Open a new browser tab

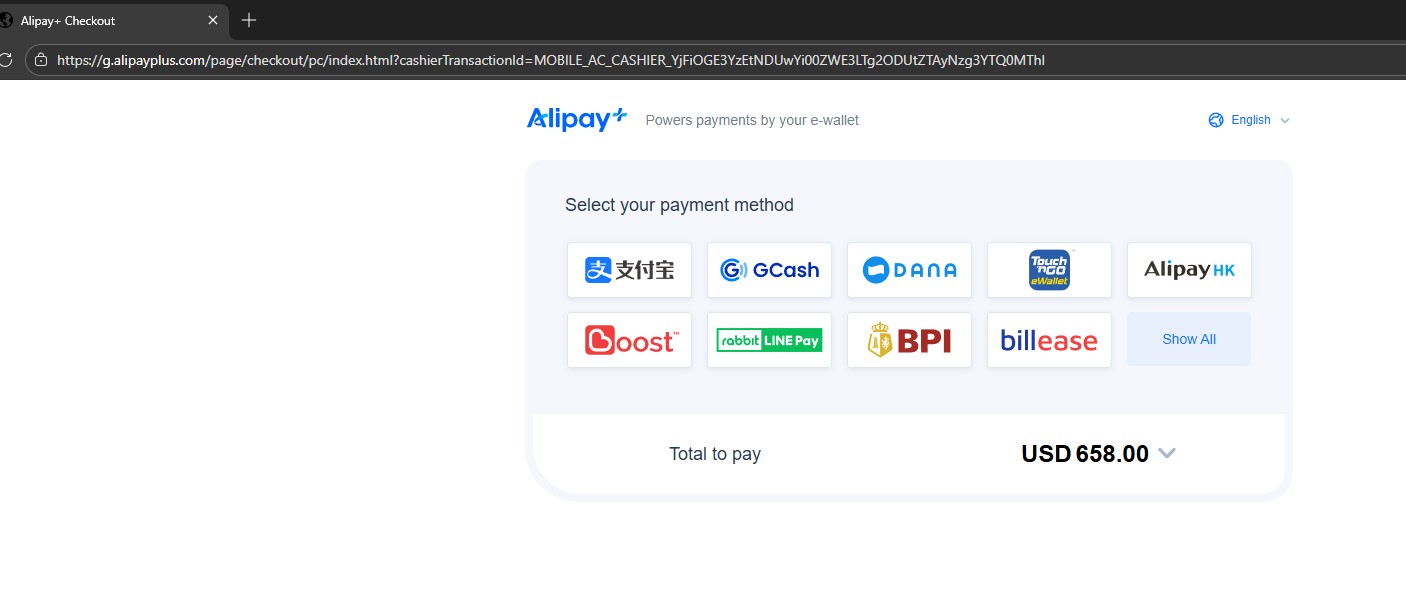point(249,20)
